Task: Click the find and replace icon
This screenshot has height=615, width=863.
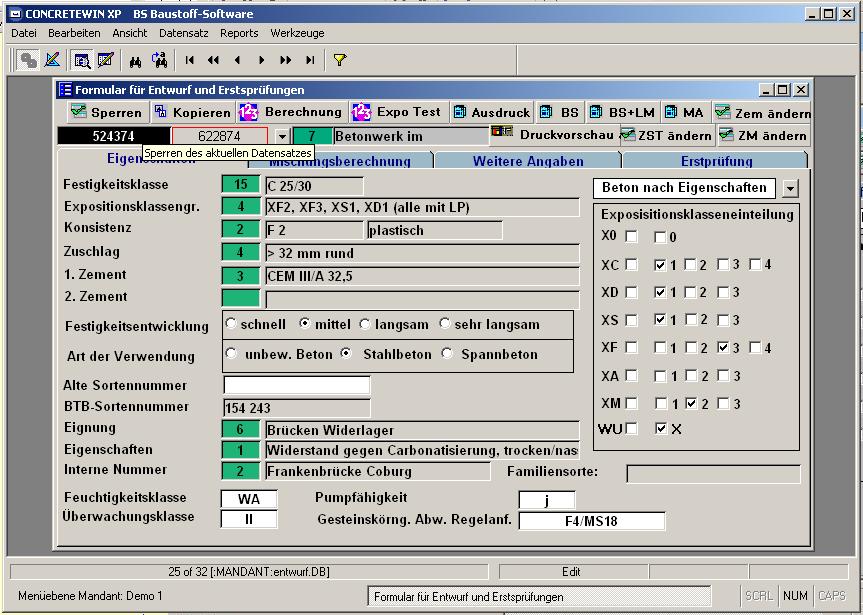Action: (159, 60)
